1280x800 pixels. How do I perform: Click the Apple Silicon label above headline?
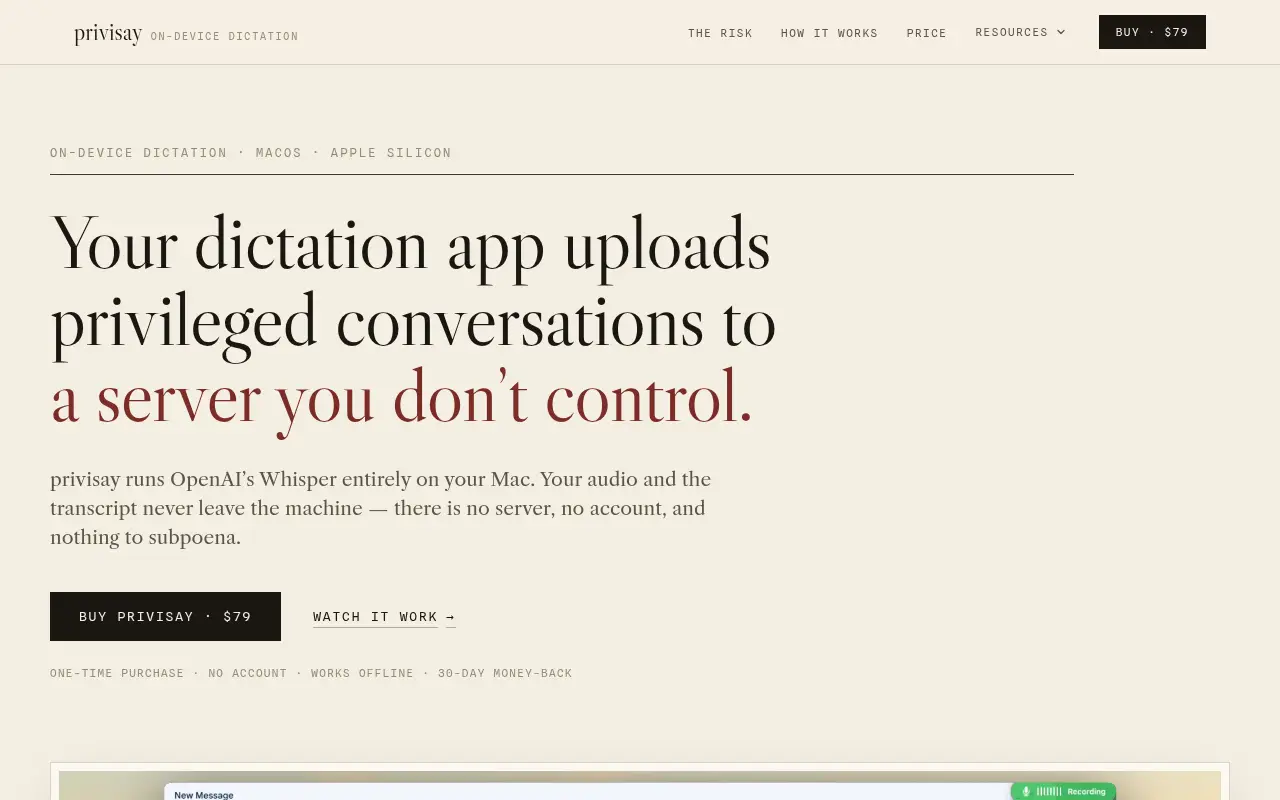tap(391, 153)
